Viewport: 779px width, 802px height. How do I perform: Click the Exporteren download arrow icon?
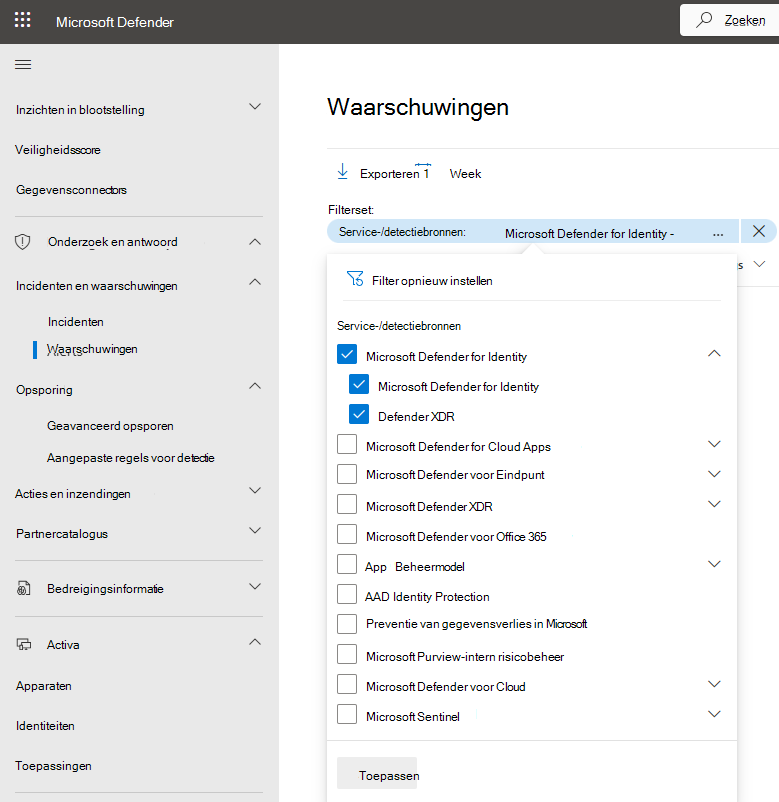[343, 172]
